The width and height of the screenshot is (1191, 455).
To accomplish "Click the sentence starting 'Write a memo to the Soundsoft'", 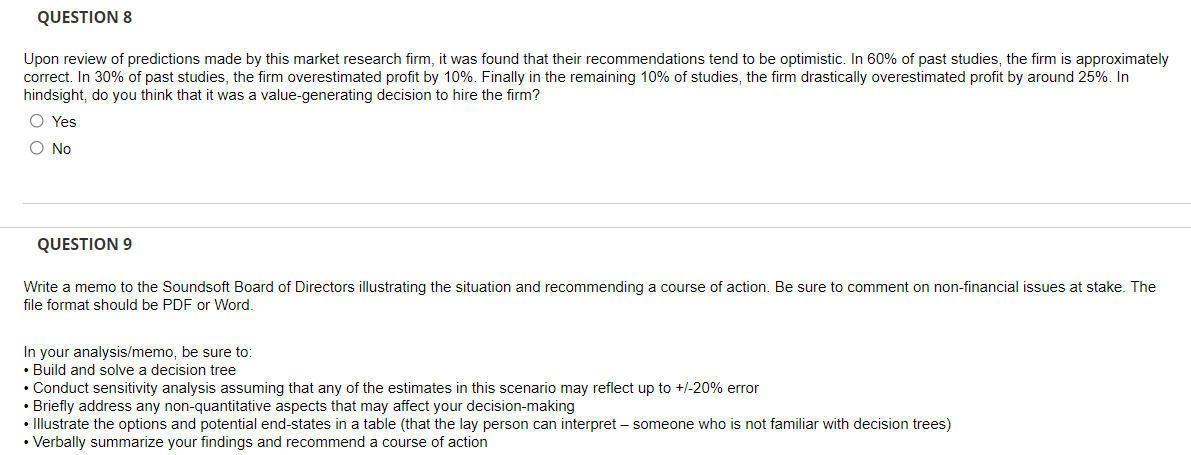I will [589, 287].
